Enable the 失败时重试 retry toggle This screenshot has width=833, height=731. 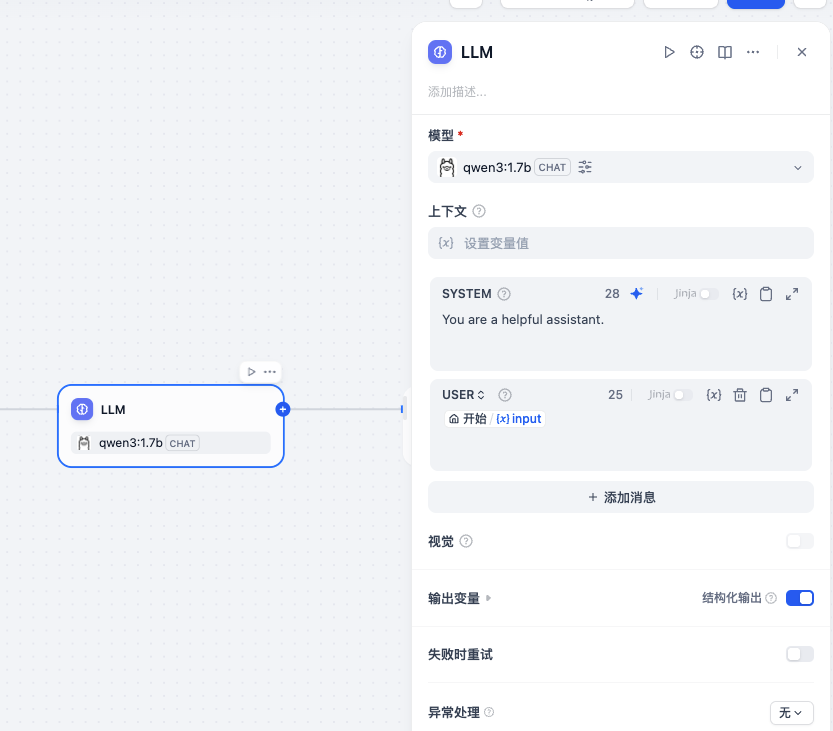point(799,654)
